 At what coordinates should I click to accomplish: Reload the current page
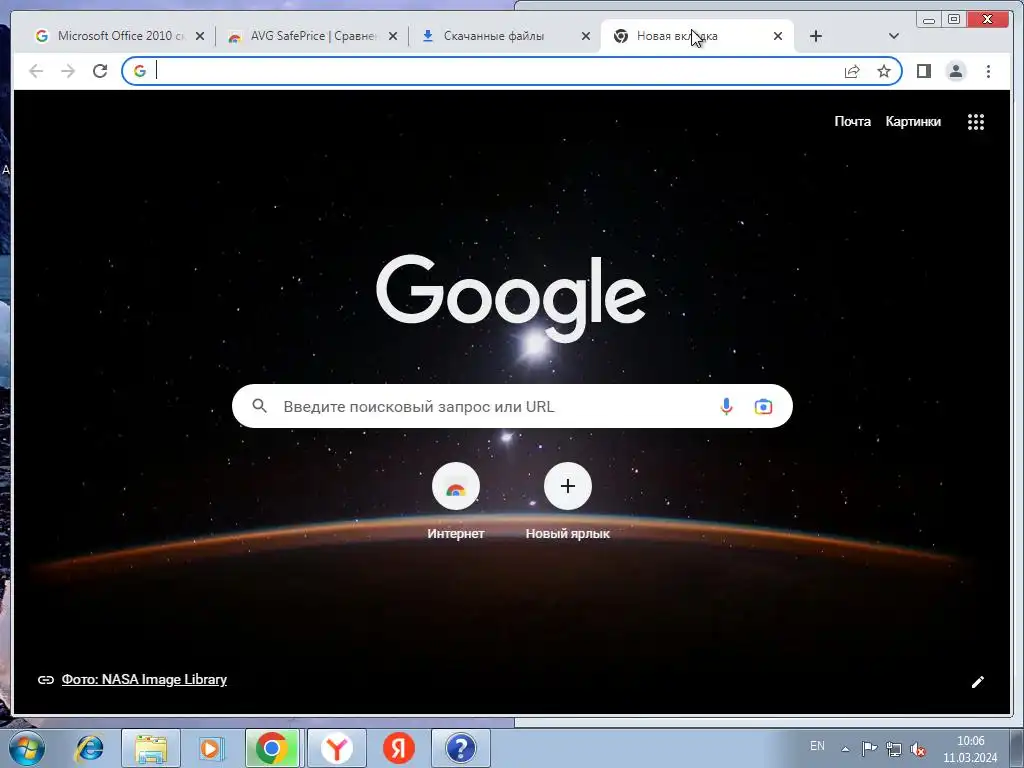point(100,71)
